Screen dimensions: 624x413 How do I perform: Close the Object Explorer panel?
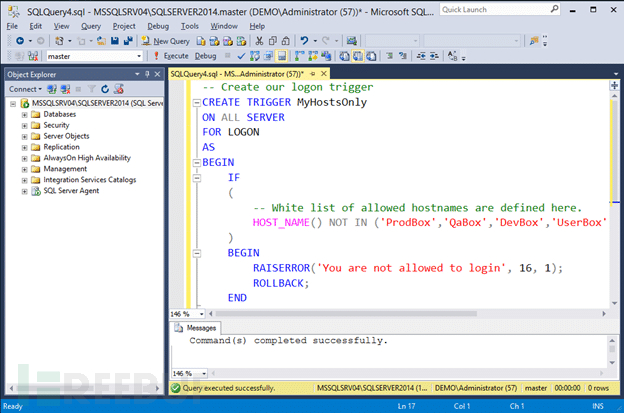(158, 74)
